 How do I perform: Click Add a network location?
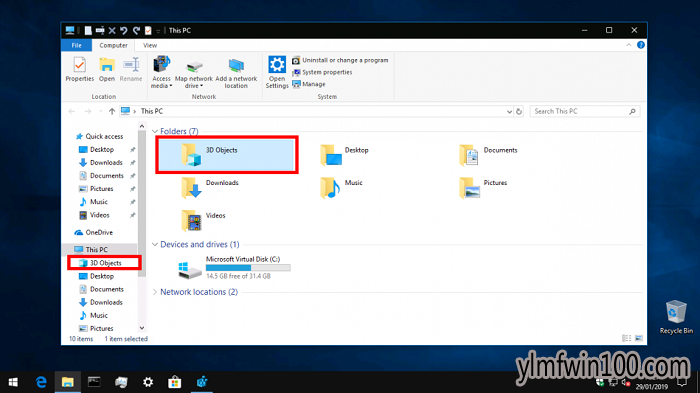pos(236,72)
